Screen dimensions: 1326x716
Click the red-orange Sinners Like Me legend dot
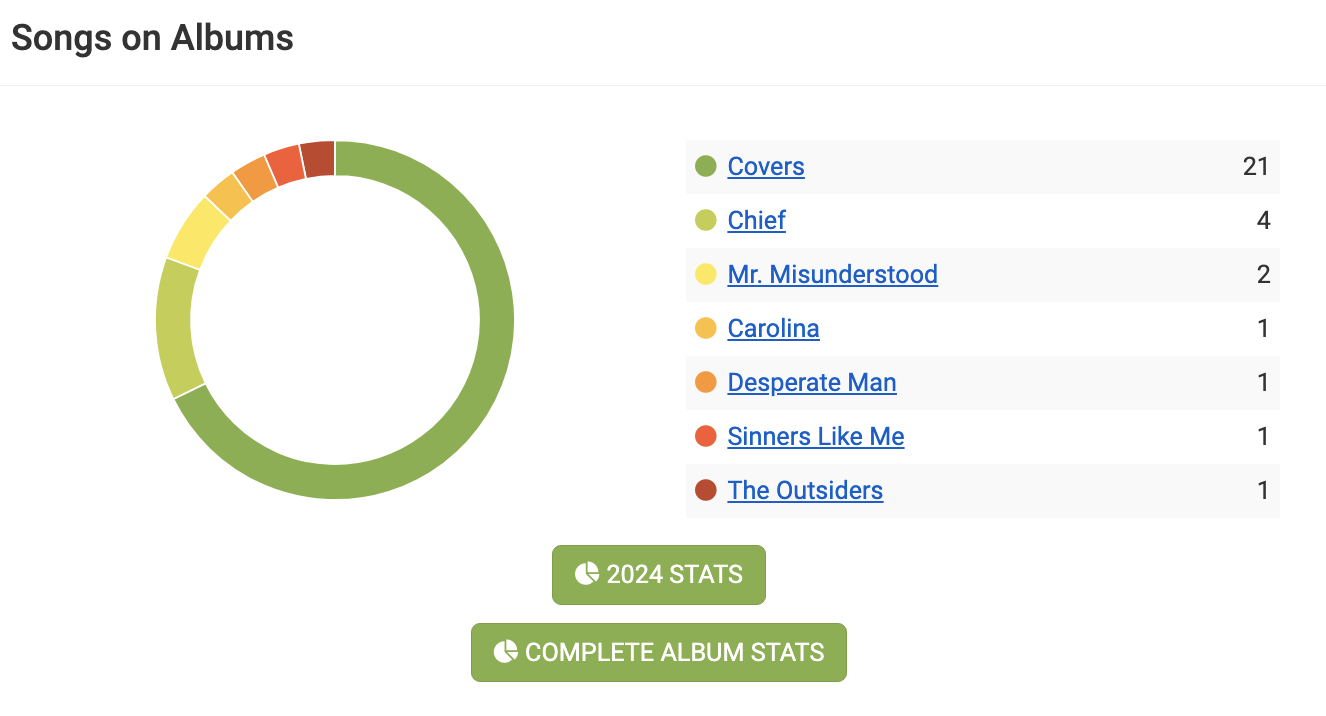[x=706, y=437]
